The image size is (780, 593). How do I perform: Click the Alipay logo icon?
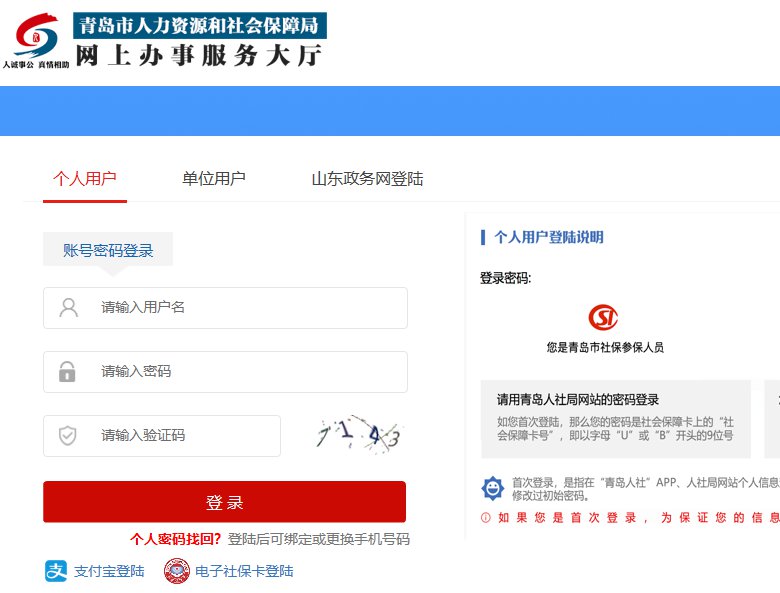click(56, 571)
